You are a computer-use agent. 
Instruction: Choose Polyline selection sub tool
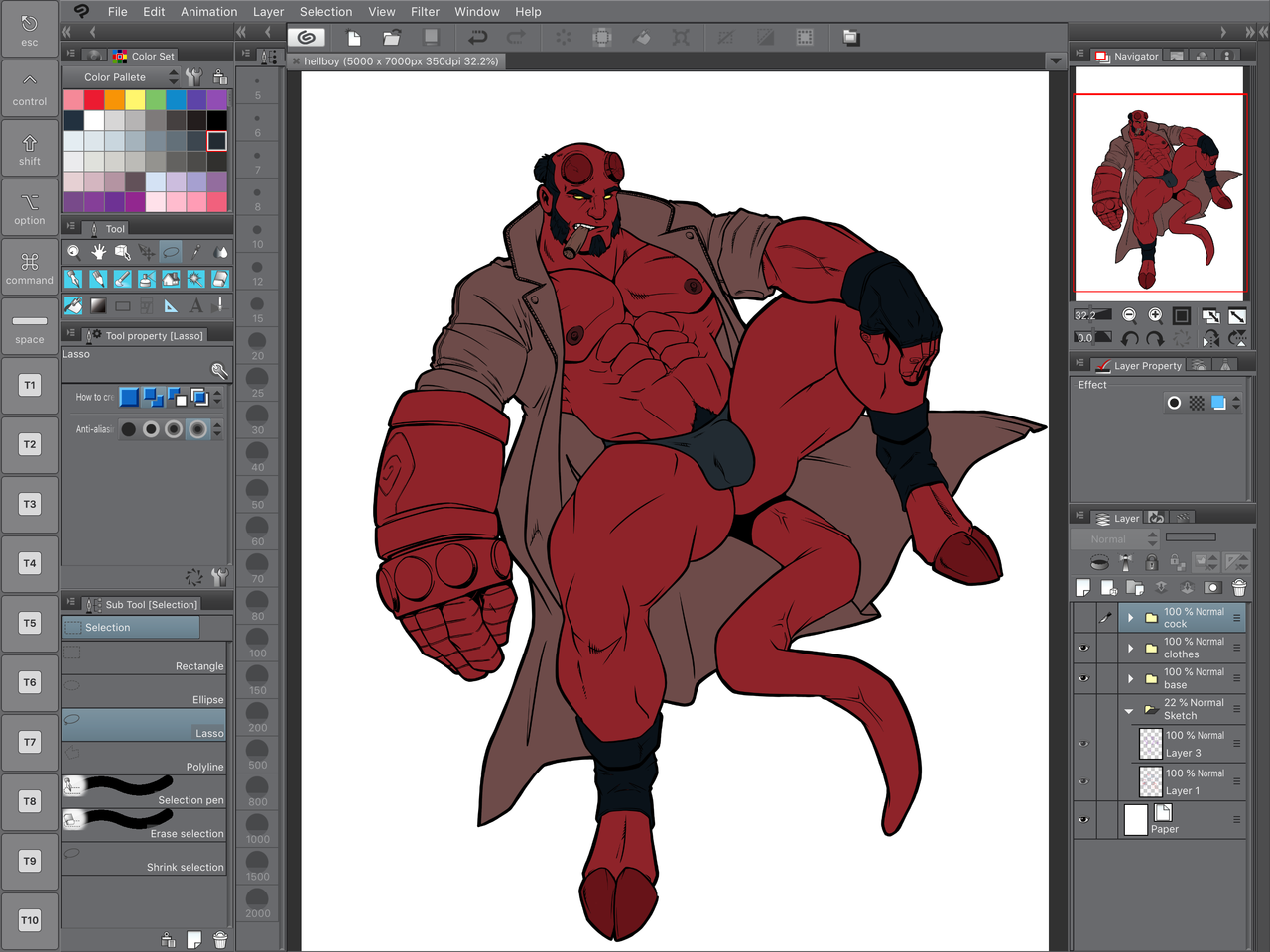[144, 759]
